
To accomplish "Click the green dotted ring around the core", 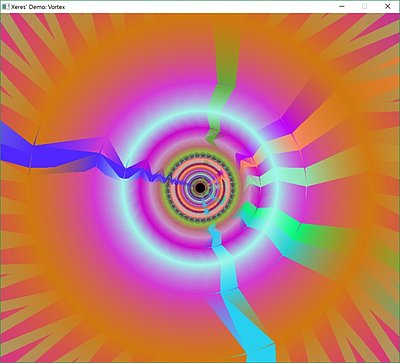I will 200,154.
